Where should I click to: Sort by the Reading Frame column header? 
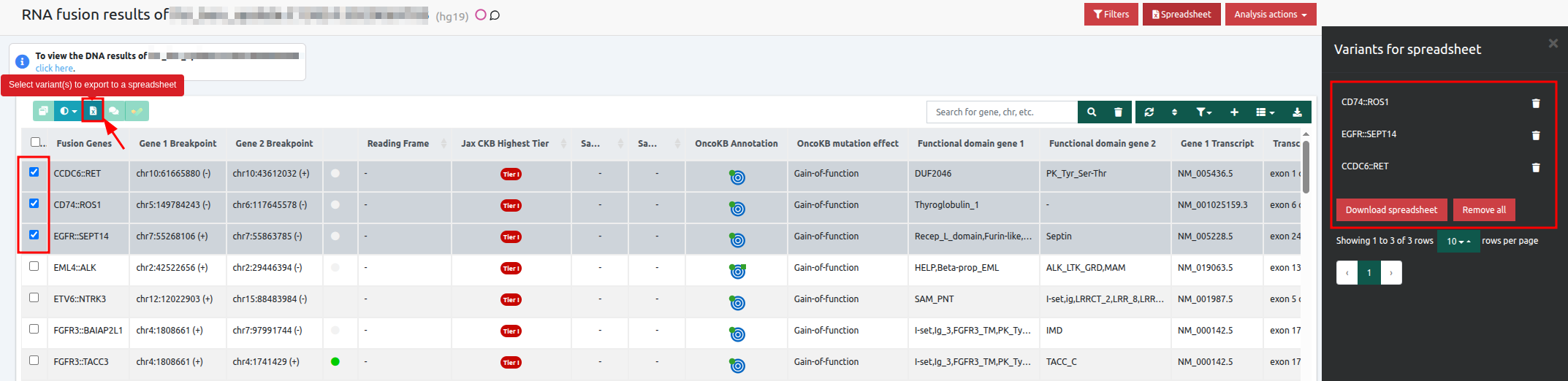coord(398,144)
